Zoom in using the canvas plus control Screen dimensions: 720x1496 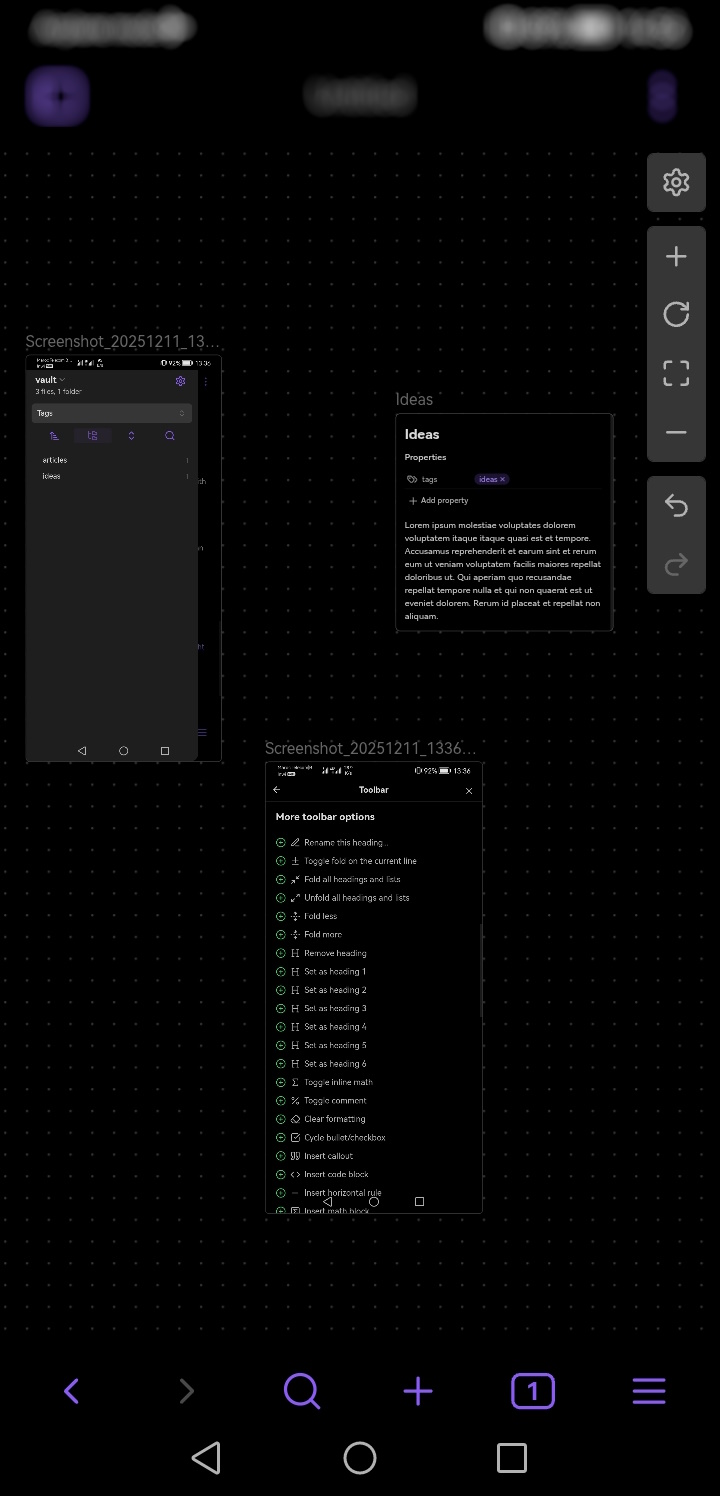pos(676,257)
